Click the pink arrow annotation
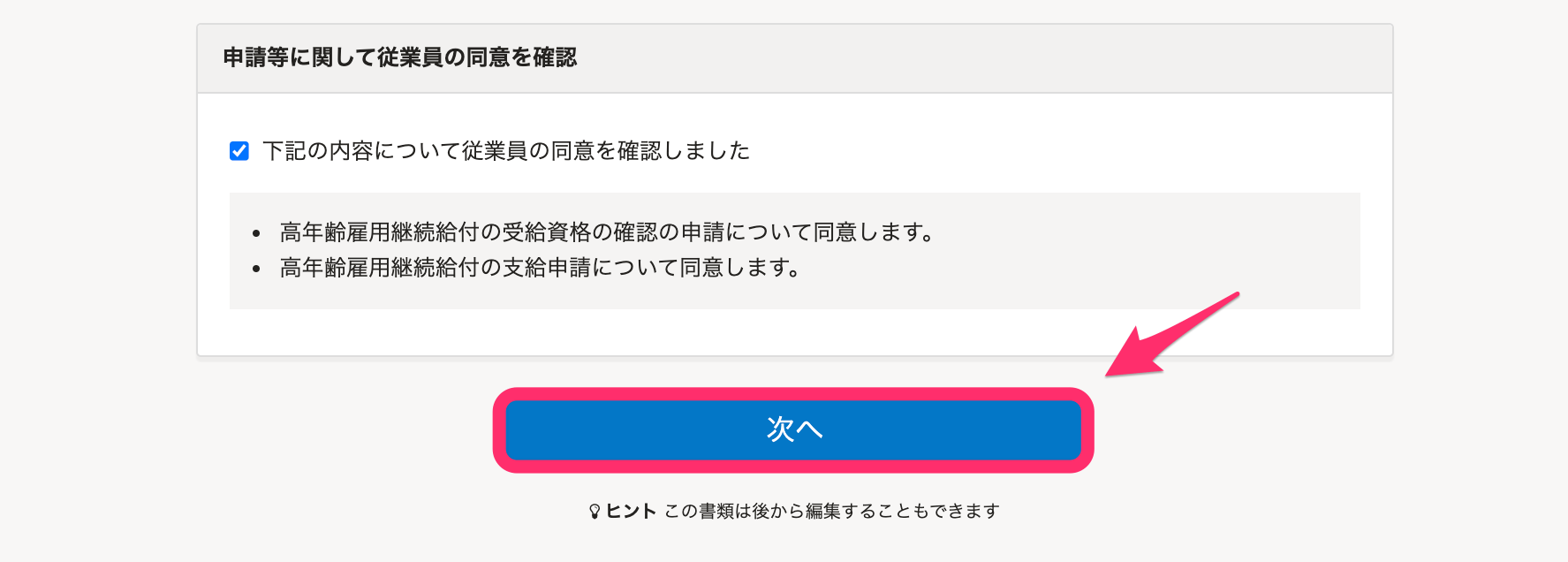The image size is (1568, 562). pos(1172,334)
